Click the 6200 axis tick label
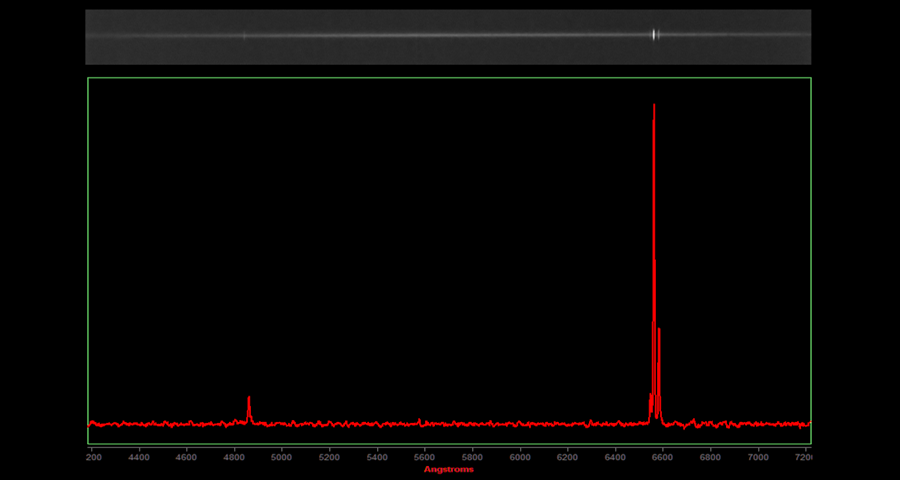The width and height of the screenshot is (900, 480). click(x=567, y=457)
